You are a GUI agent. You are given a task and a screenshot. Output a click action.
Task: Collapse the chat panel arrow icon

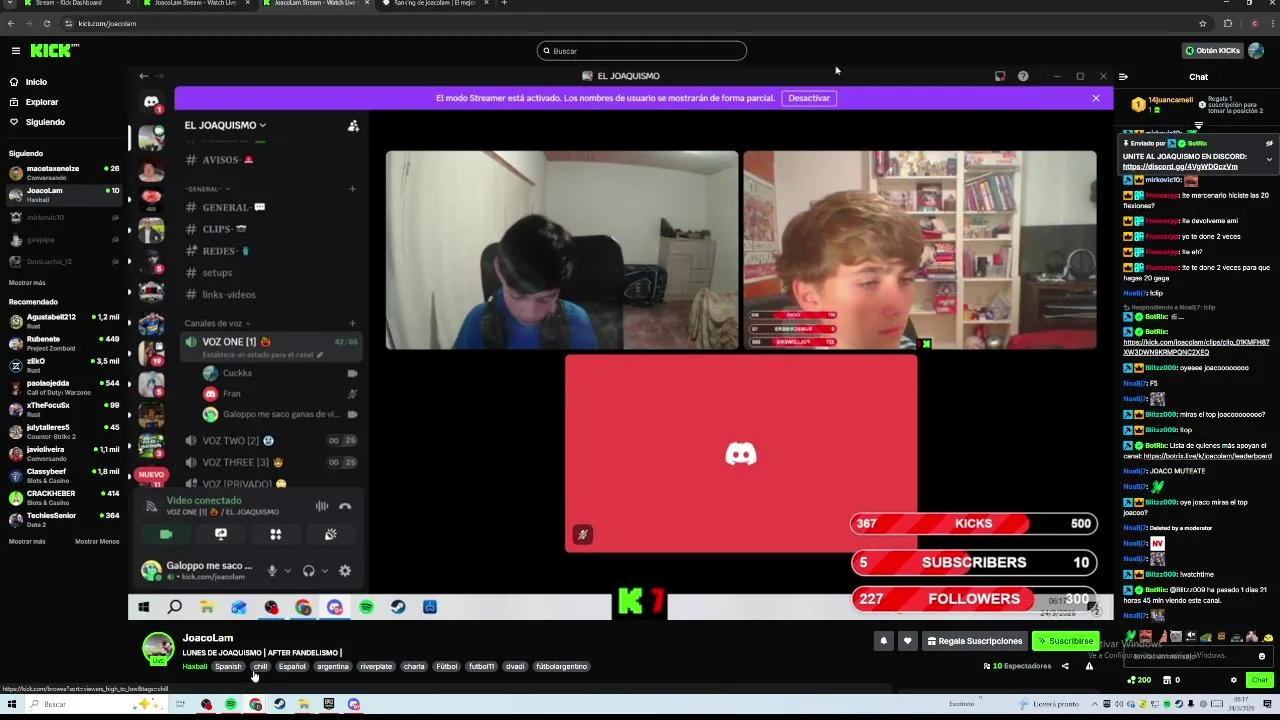coord(1123,77)
